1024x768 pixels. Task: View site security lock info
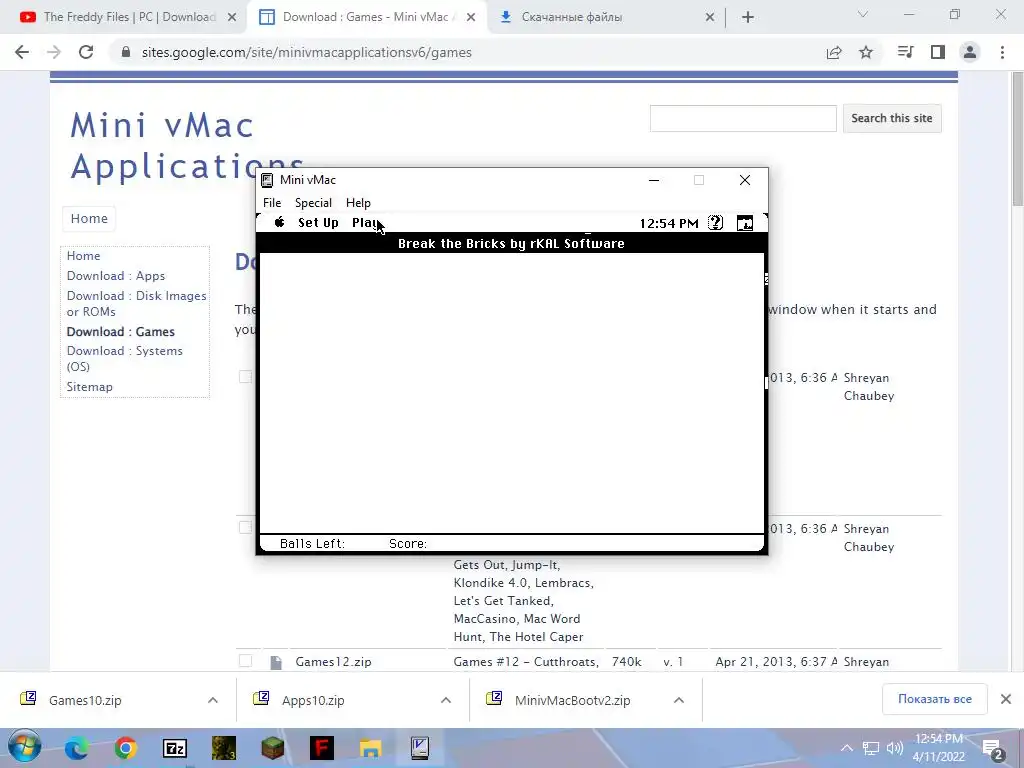[126, 52]
